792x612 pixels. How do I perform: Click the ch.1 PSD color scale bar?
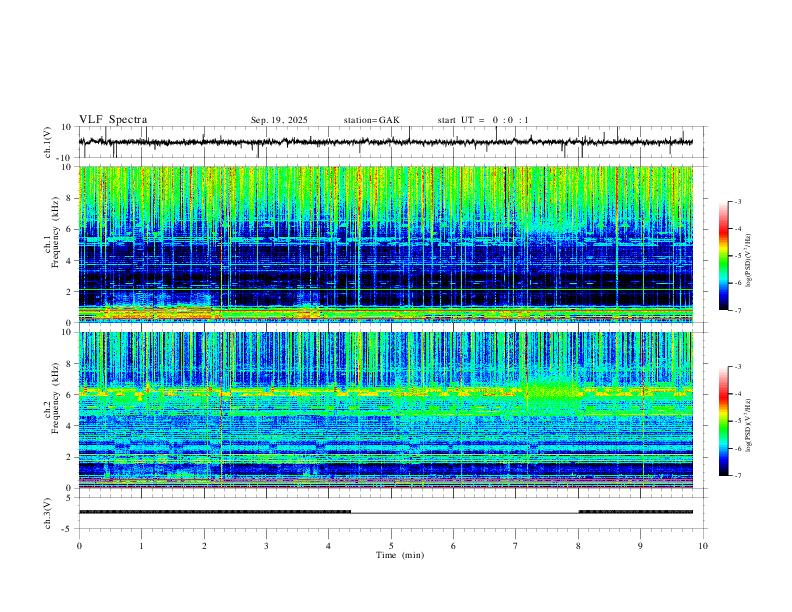point(723,255)
